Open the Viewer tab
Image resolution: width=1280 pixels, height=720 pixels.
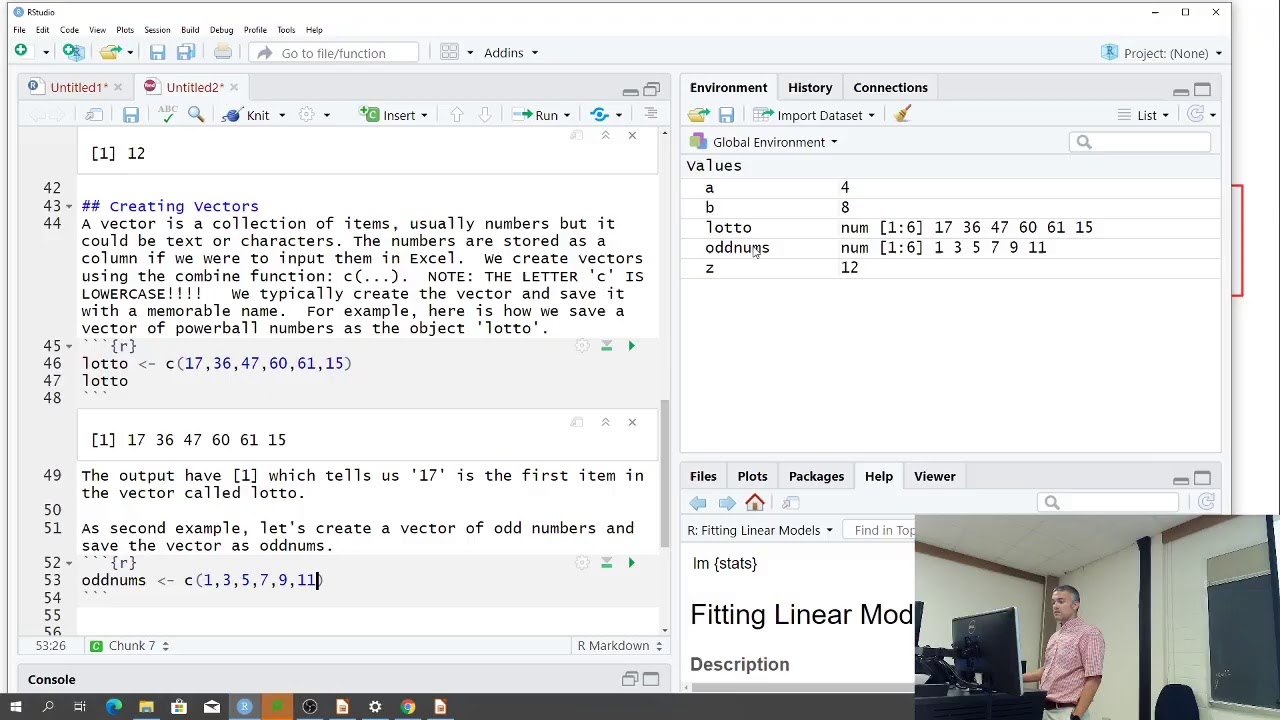(x=934, y=476)
